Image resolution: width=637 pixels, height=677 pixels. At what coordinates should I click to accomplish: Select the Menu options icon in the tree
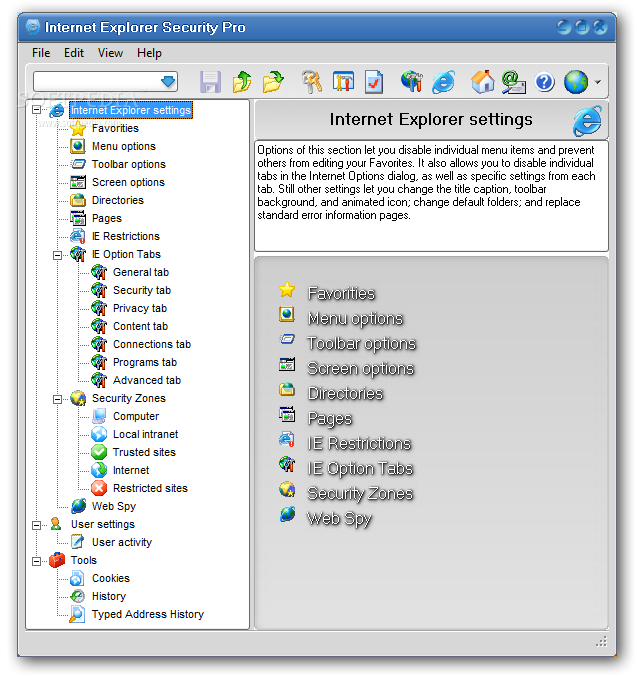click(78, 146)
